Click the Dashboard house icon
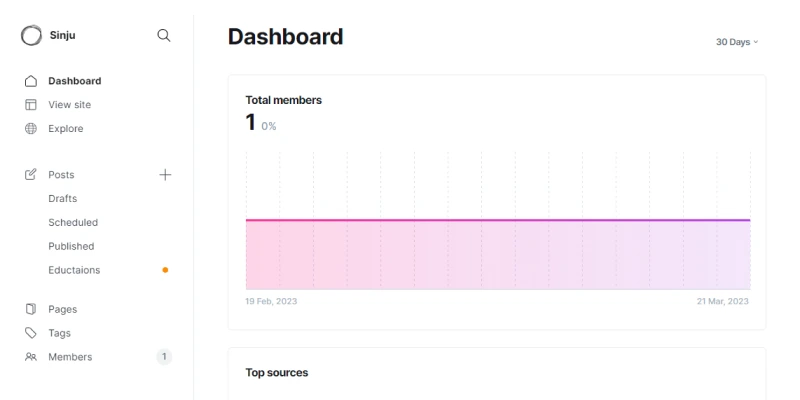The width and height of the screenshot is (800, 400). (x=31, y=81)
